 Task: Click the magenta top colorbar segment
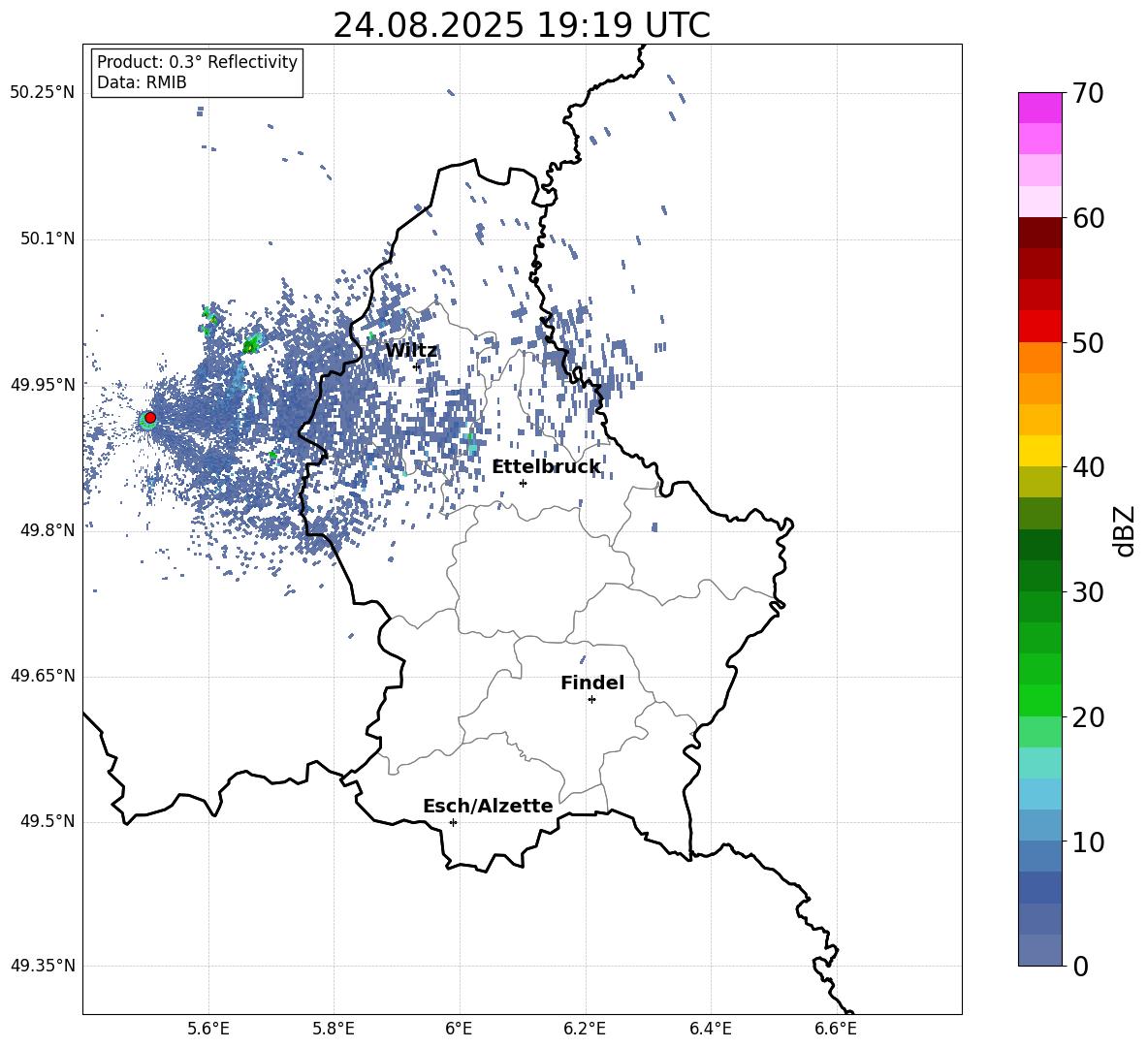pyautogui.click(x=1040, y=108)
